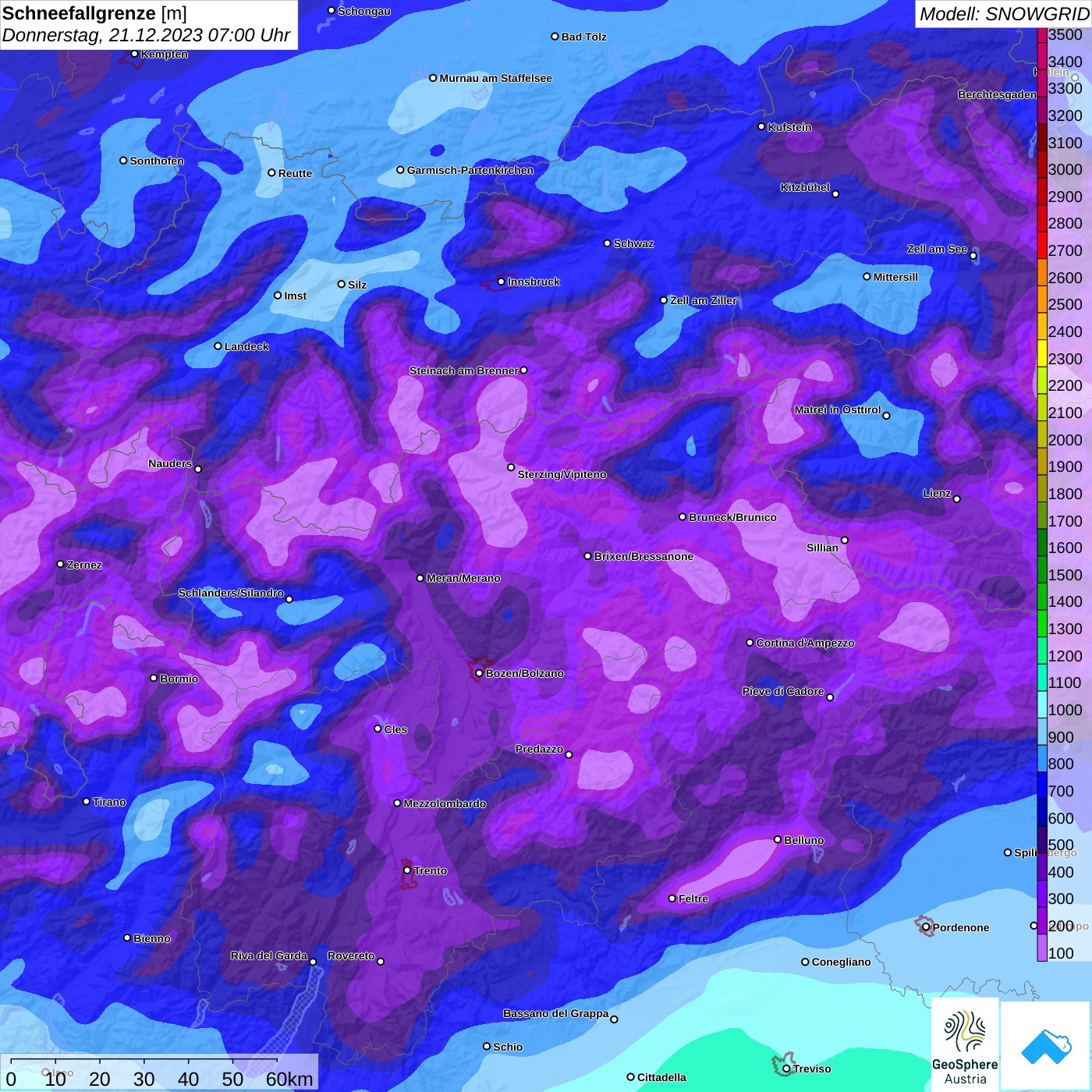Click the Berchtesgaden label
Screen dimensions: 1092x1092
[x=997, y=94]
